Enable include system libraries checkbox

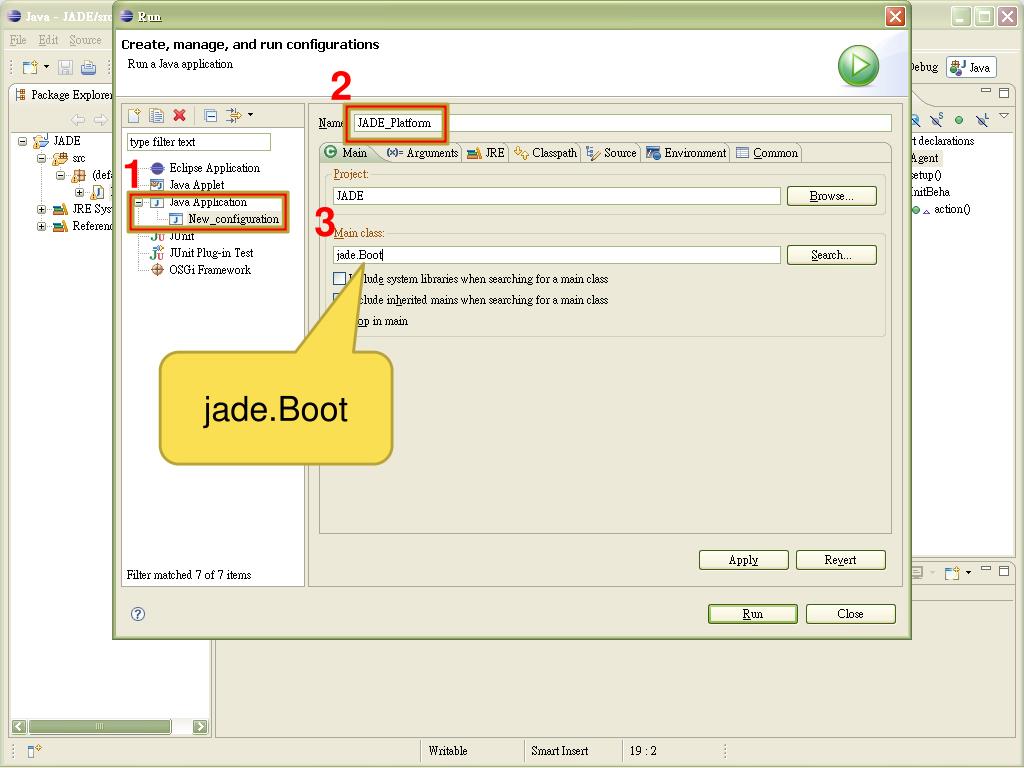point(340,279)
